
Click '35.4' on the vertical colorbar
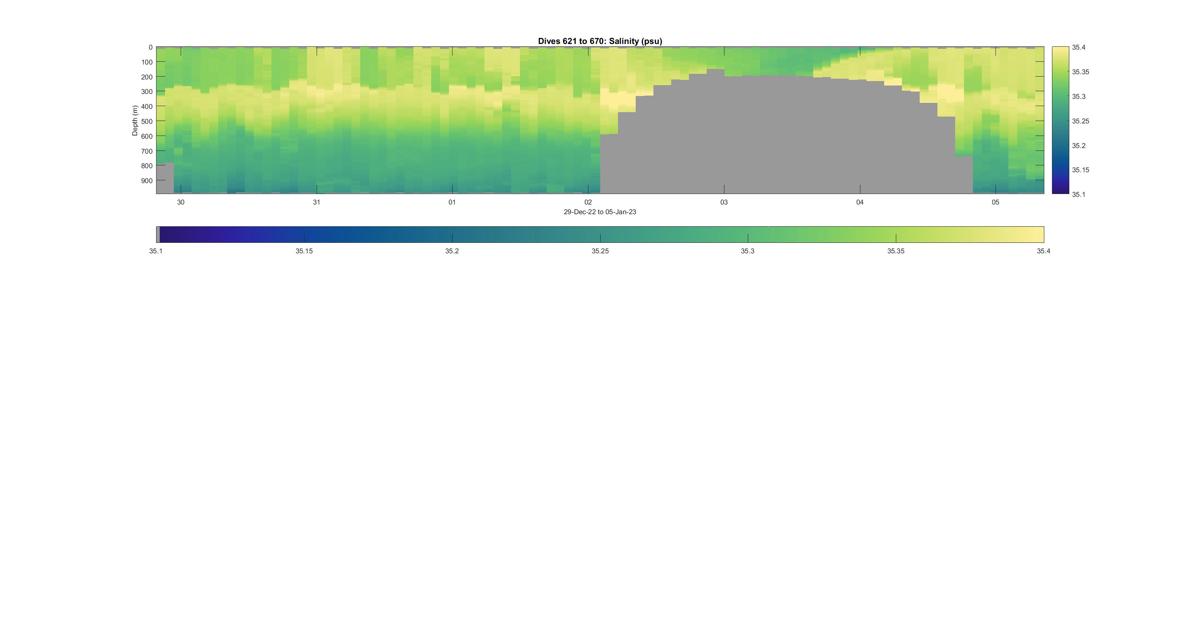(1079, 47)
